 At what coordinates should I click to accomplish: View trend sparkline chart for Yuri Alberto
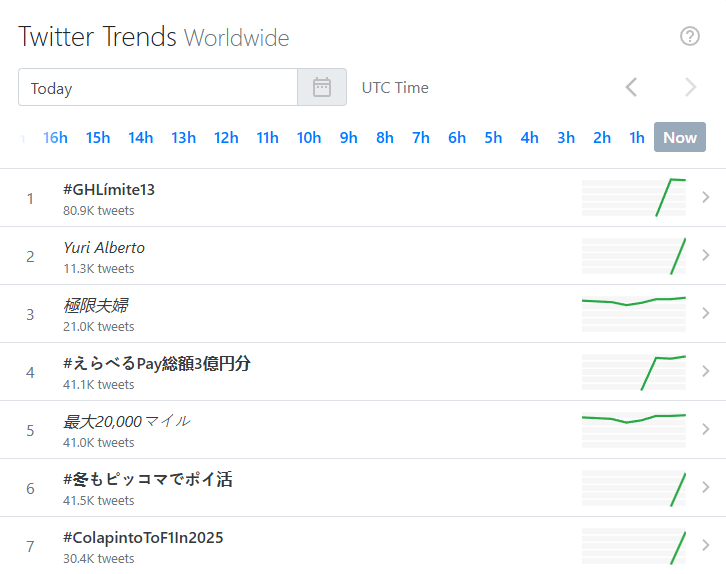tap(634, 256)
